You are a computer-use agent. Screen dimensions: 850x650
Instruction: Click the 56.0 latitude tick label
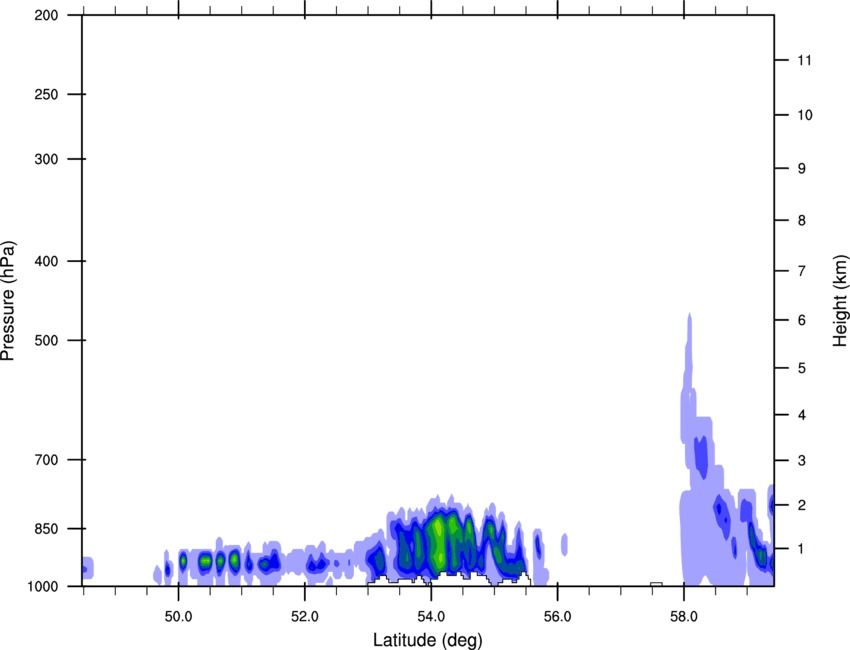(558, 617)
